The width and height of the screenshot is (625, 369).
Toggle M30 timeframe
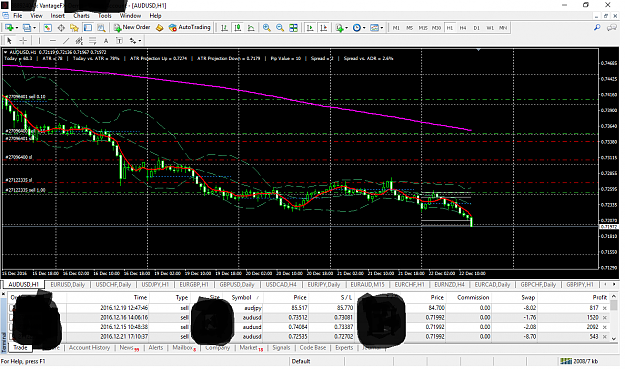point(436,28)
